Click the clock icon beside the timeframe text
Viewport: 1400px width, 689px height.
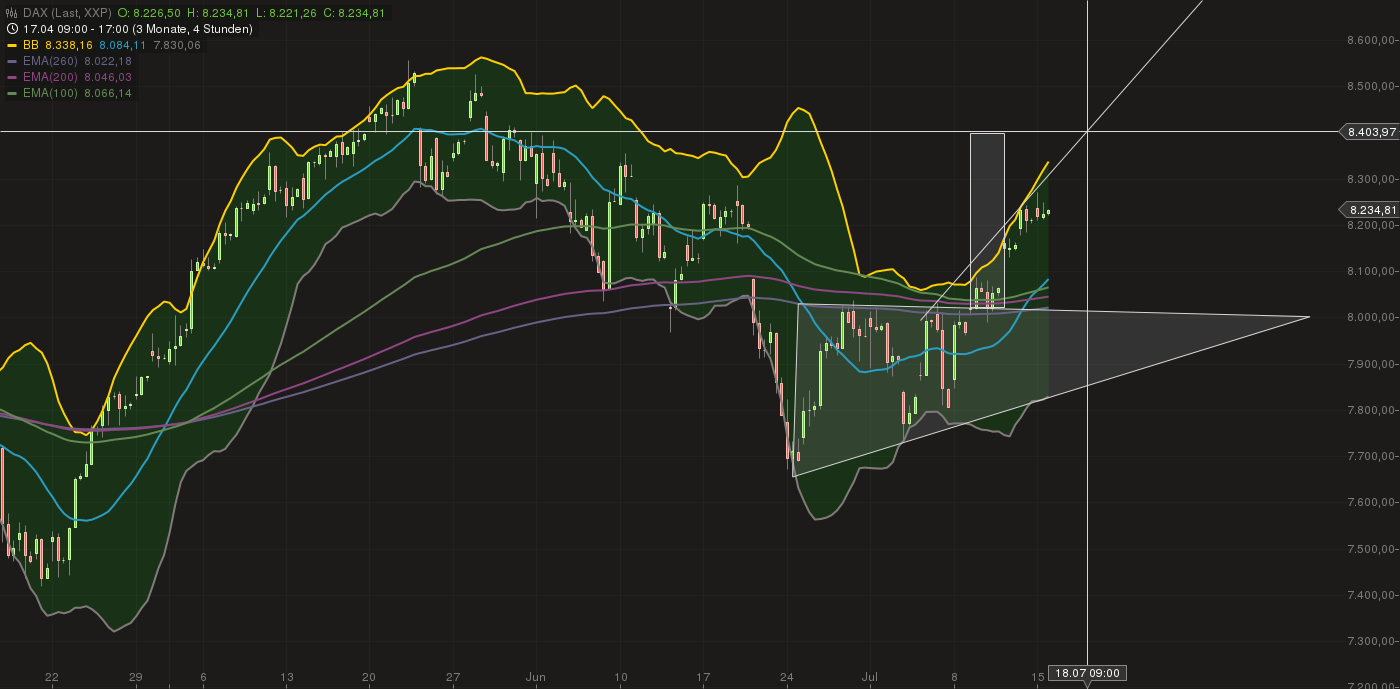pos(11,28)
